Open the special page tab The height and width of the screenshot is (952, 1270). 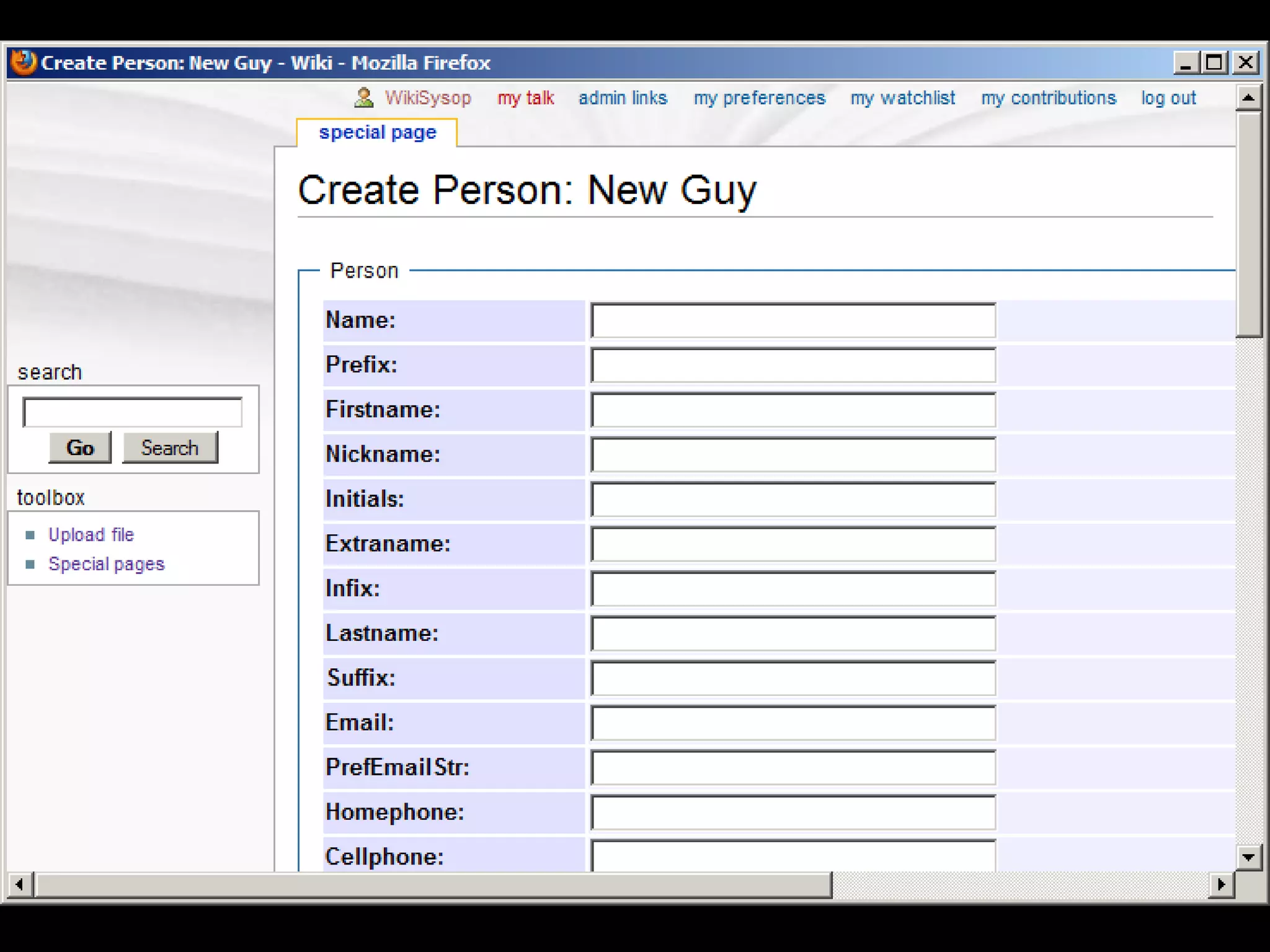(377, 133)
